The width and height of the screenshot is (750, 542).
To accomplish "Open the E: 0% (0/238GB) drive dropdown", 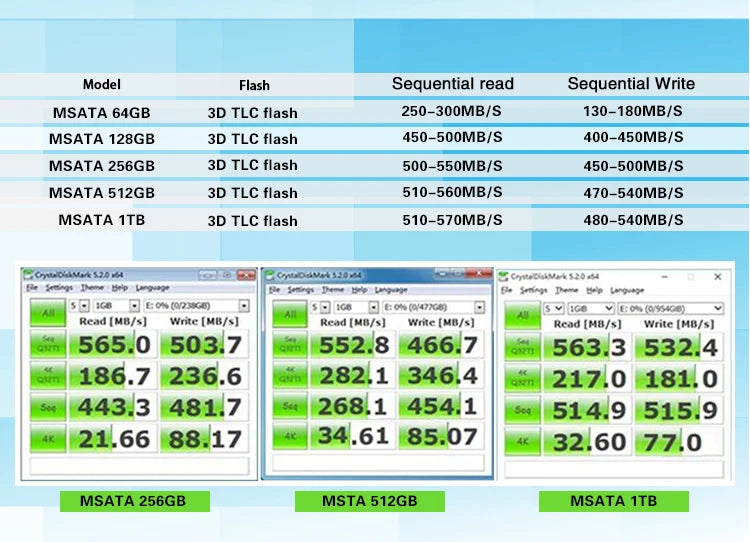I will pos(196,306).
